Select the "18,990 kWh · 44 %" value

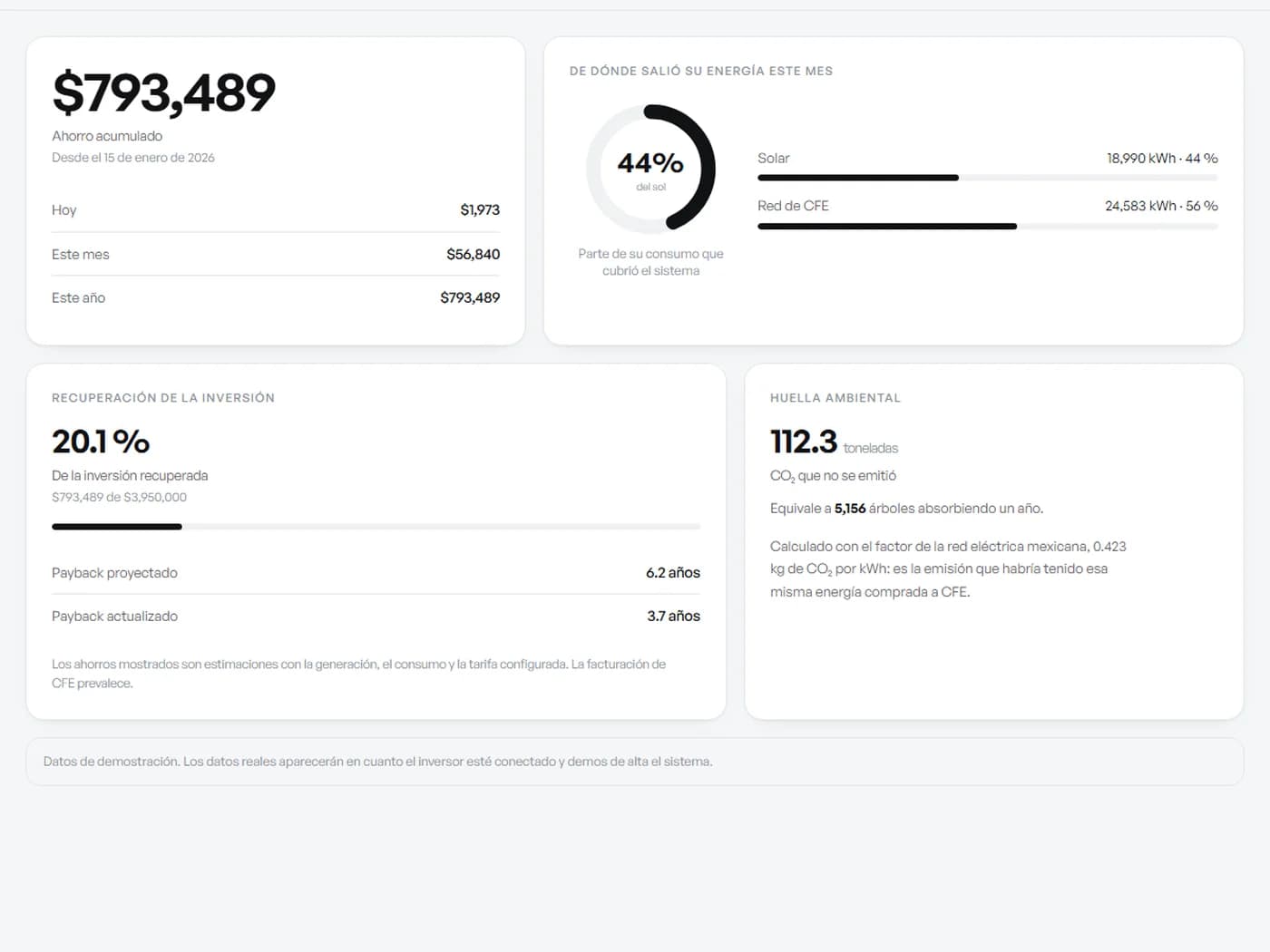point(1162,159)
